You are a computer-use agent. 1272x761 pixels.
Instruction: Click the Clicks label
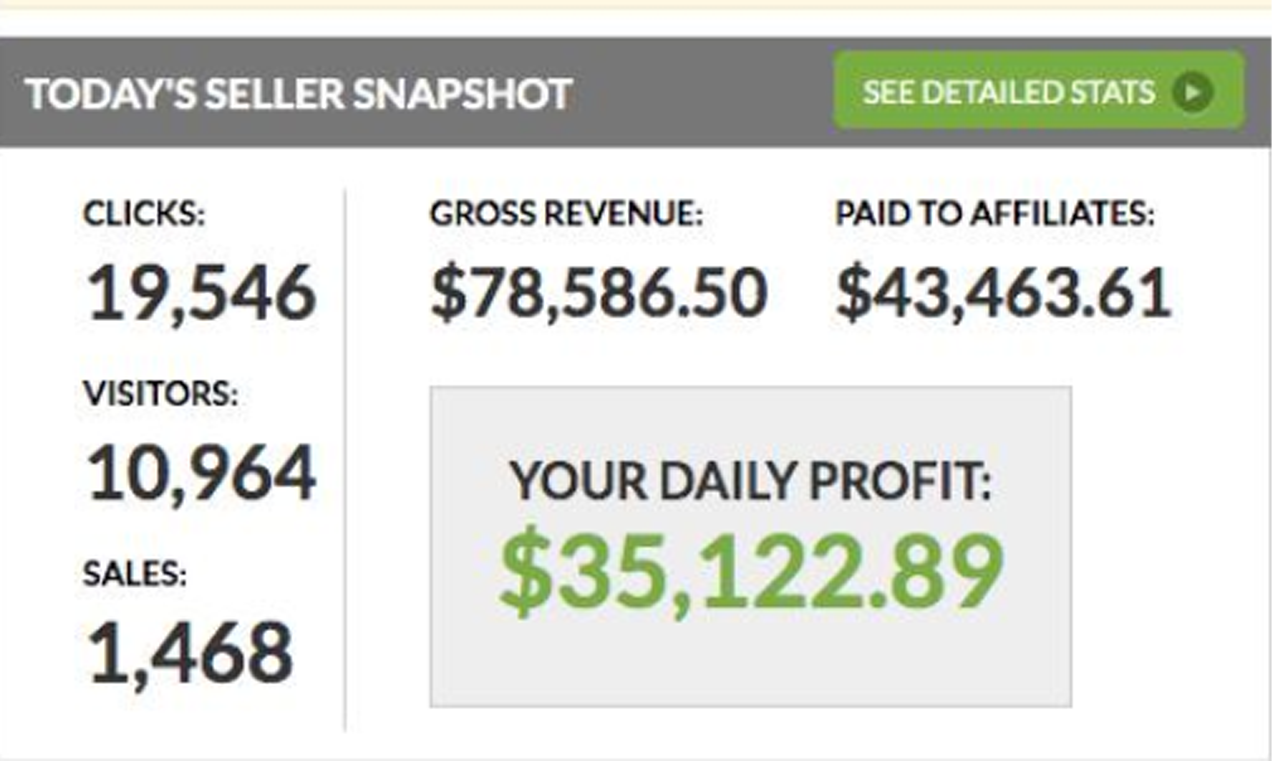(144, 214)
